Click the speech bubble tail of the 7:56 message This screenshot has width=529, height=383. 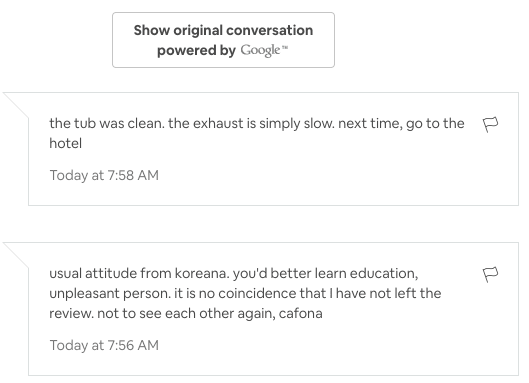click(x=16, y=255)
